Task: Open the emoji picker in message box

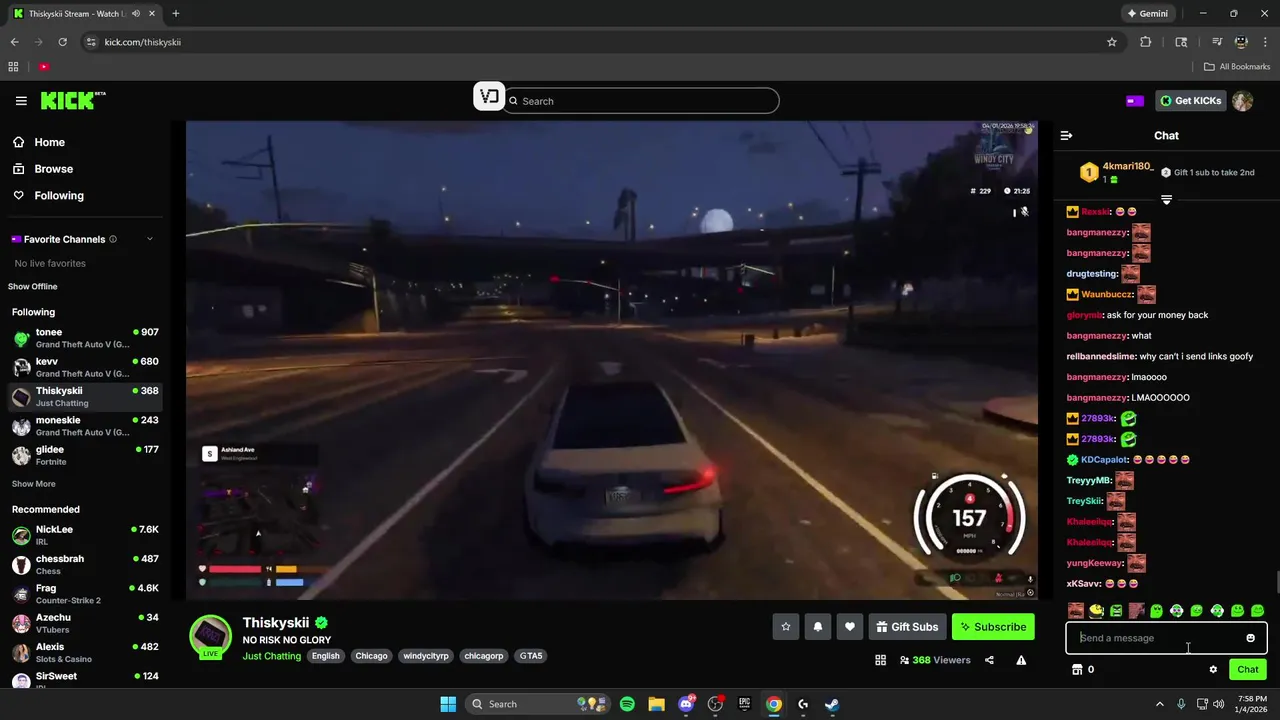Action: (1250, 638)
